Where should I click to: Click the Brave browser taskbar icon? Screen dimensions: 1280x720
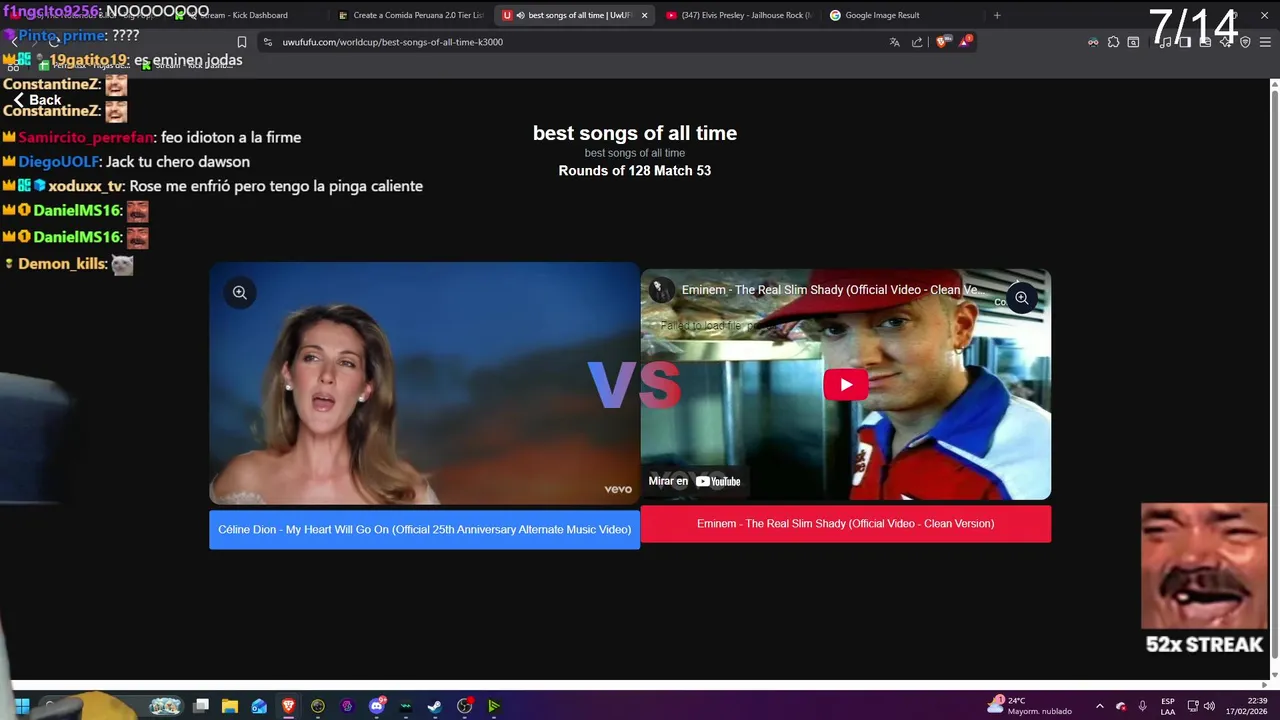tap(288, 706)
